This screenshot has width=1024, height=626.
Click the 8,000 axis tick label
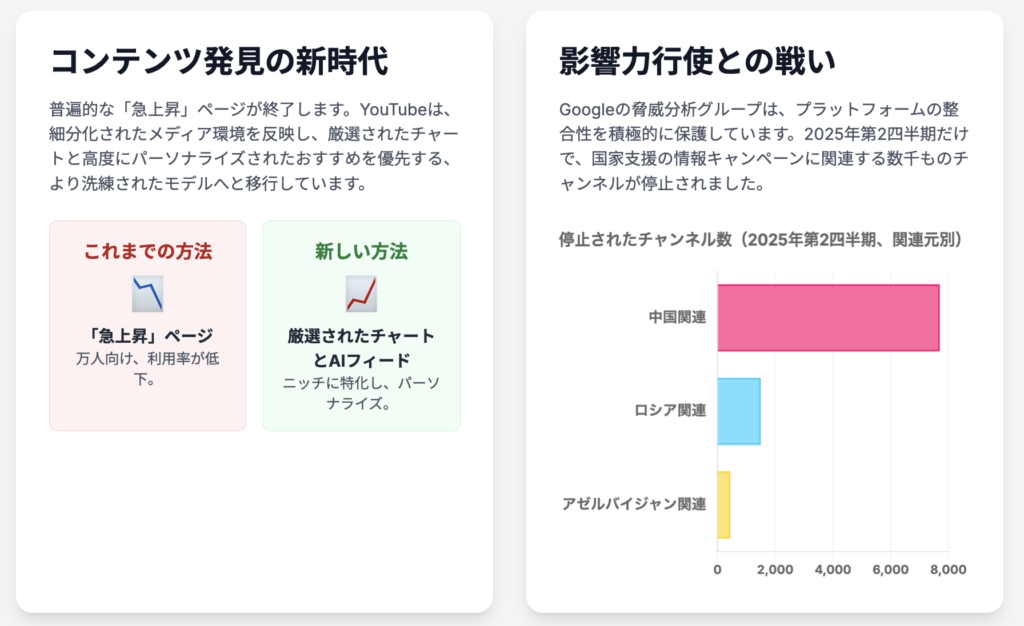click(x=948, y=569)
